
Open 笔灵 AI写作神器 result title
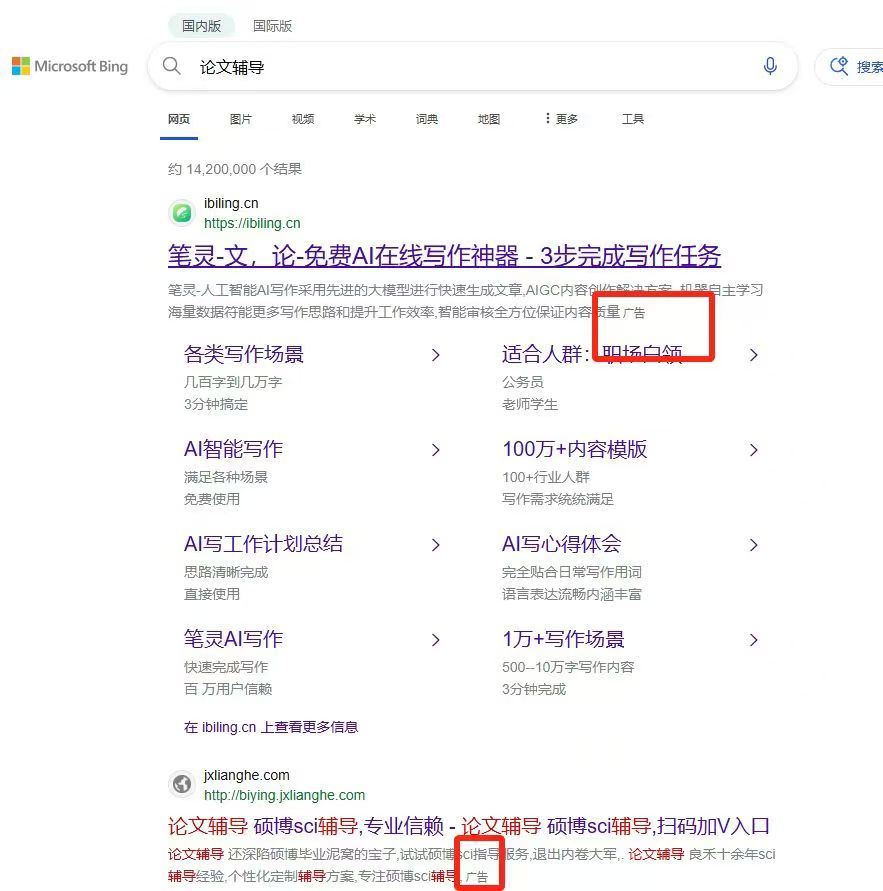tap(444, 256)
